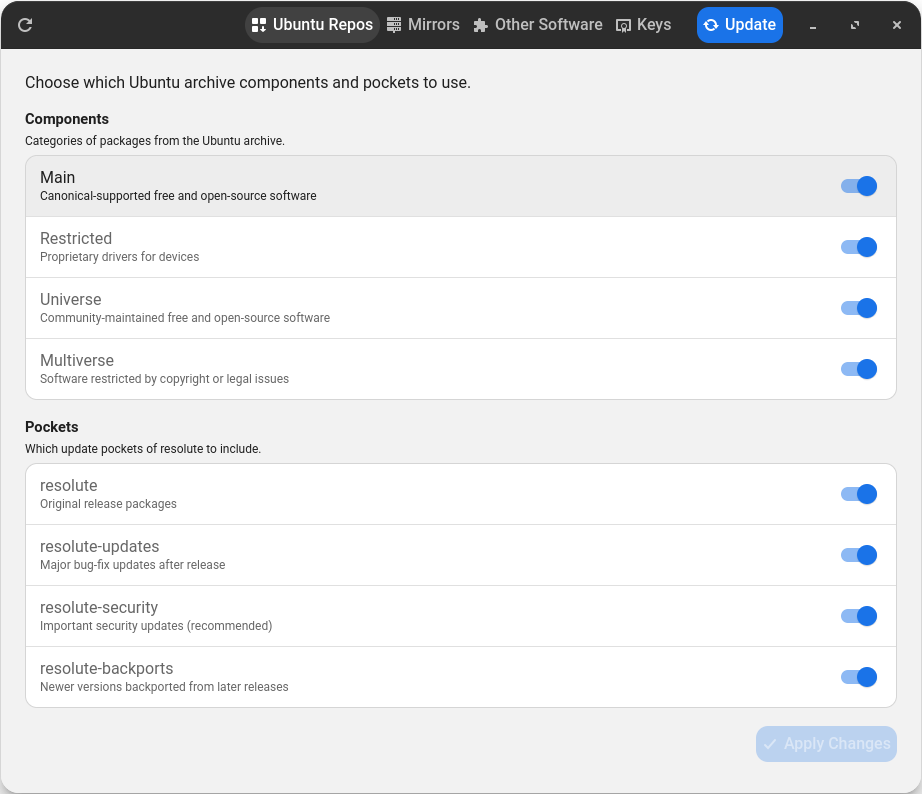Close the window
This screenshot has width=922, height=794.
point(897,25)
